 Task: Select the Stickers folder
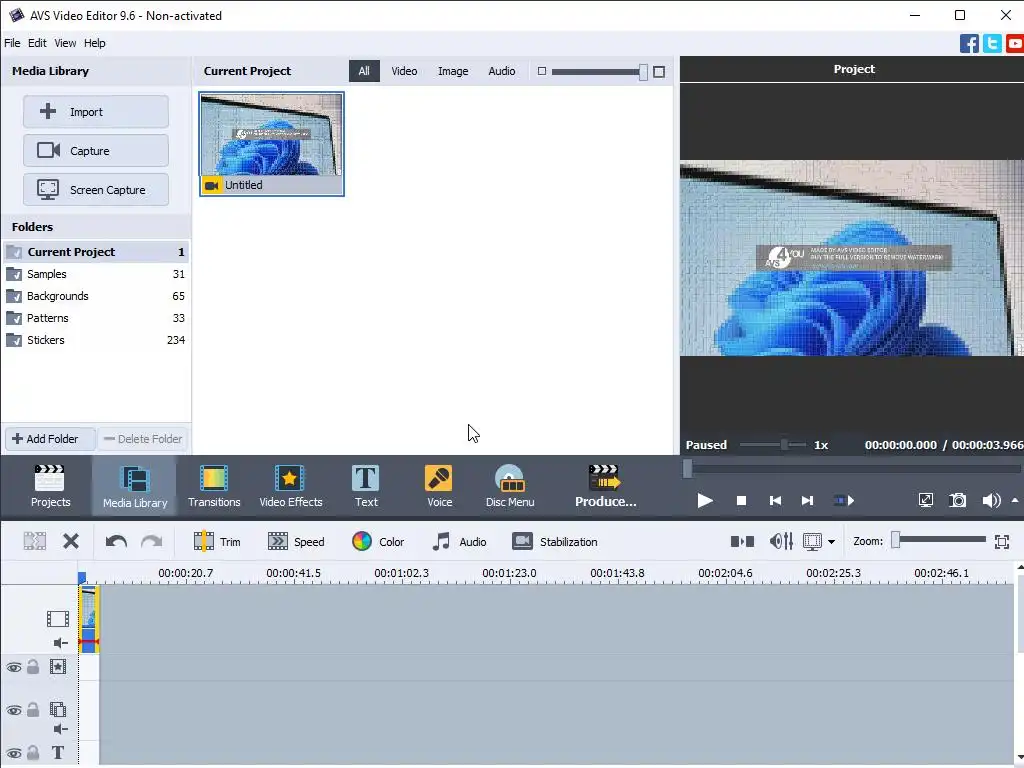click(x=95, y=340)
